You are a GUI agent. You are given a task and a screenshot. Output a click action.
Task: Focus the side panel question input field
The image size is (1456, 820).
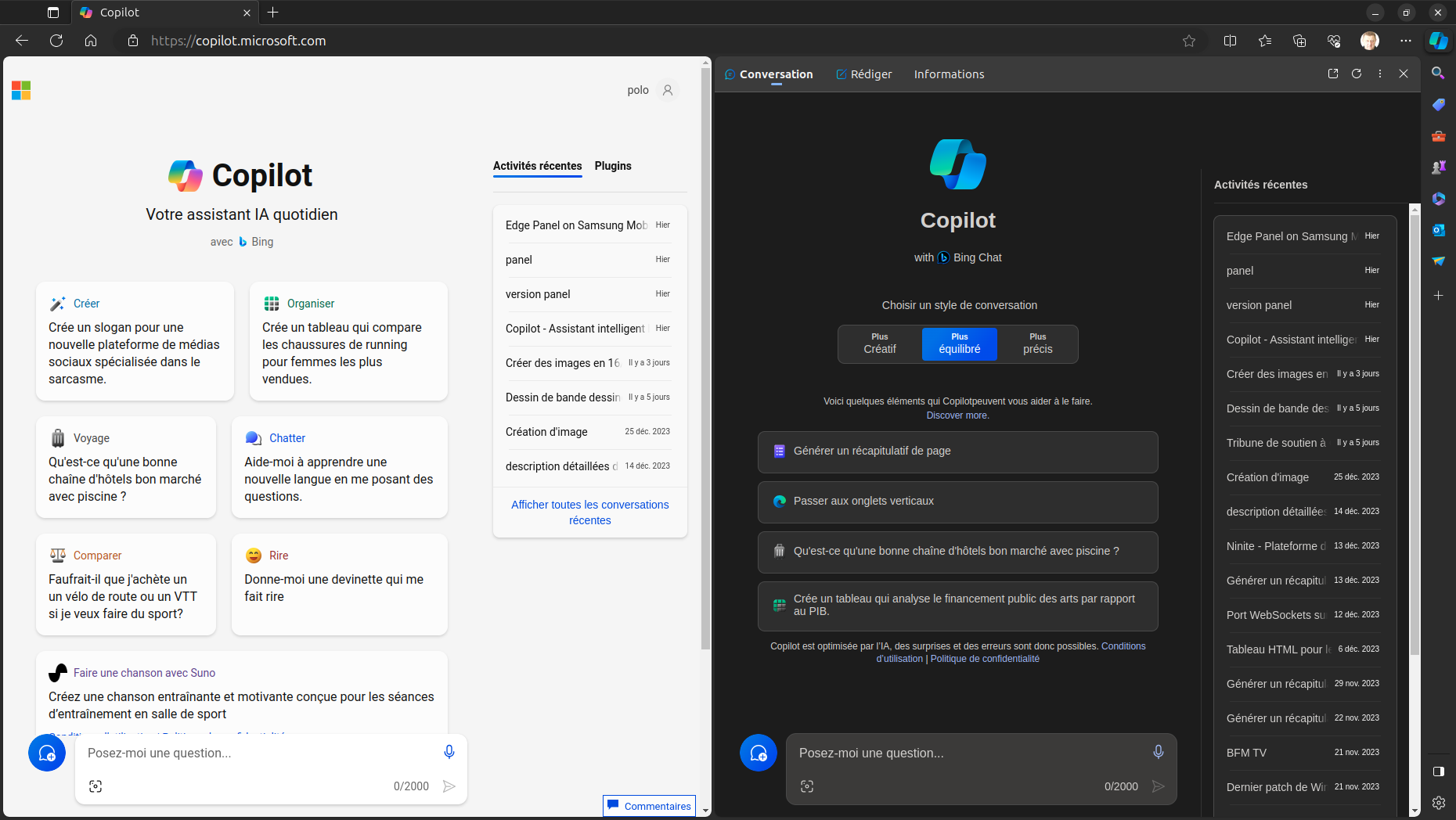967,753
